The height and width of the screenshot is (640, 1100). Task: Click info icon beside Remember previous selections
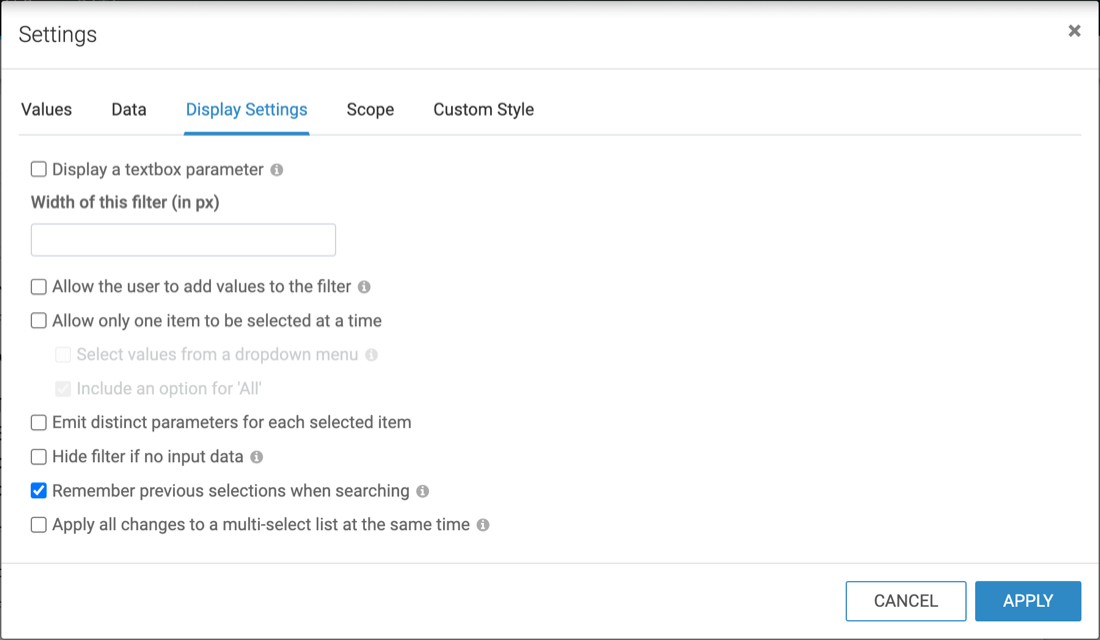point(423,491)
